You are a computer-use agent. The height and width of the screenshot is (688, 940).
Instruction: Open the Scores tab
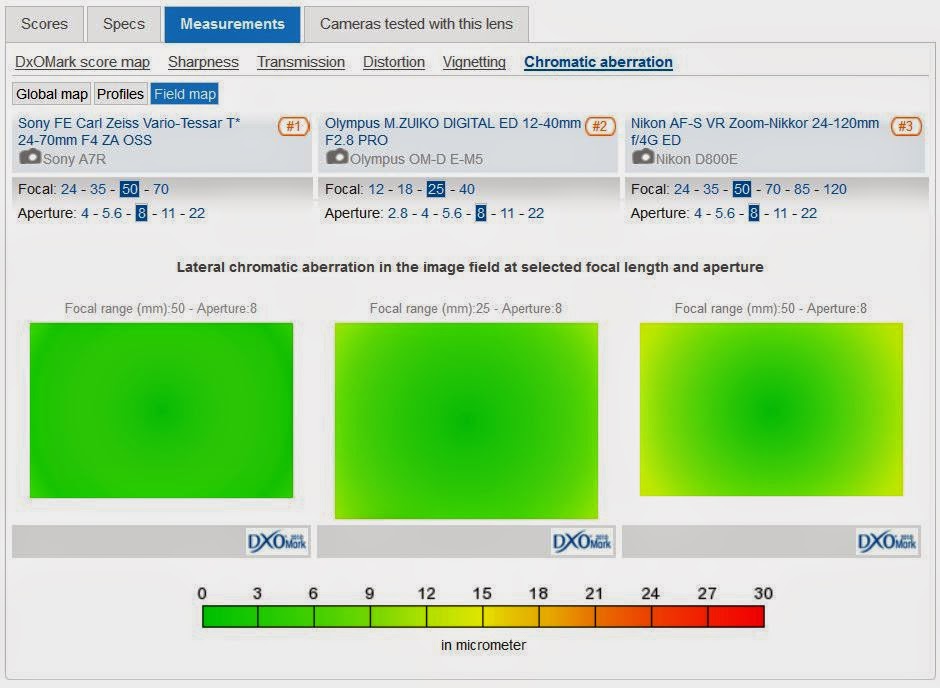(44, 25)
